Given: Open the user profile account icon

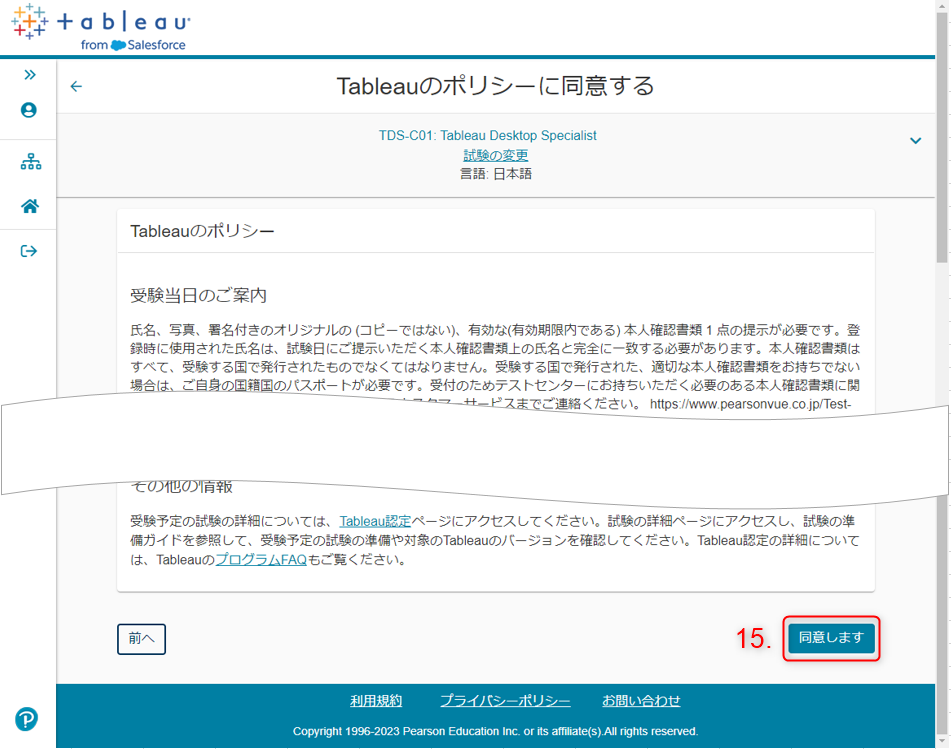Looking at the screenshot, I should click(29, 110).
